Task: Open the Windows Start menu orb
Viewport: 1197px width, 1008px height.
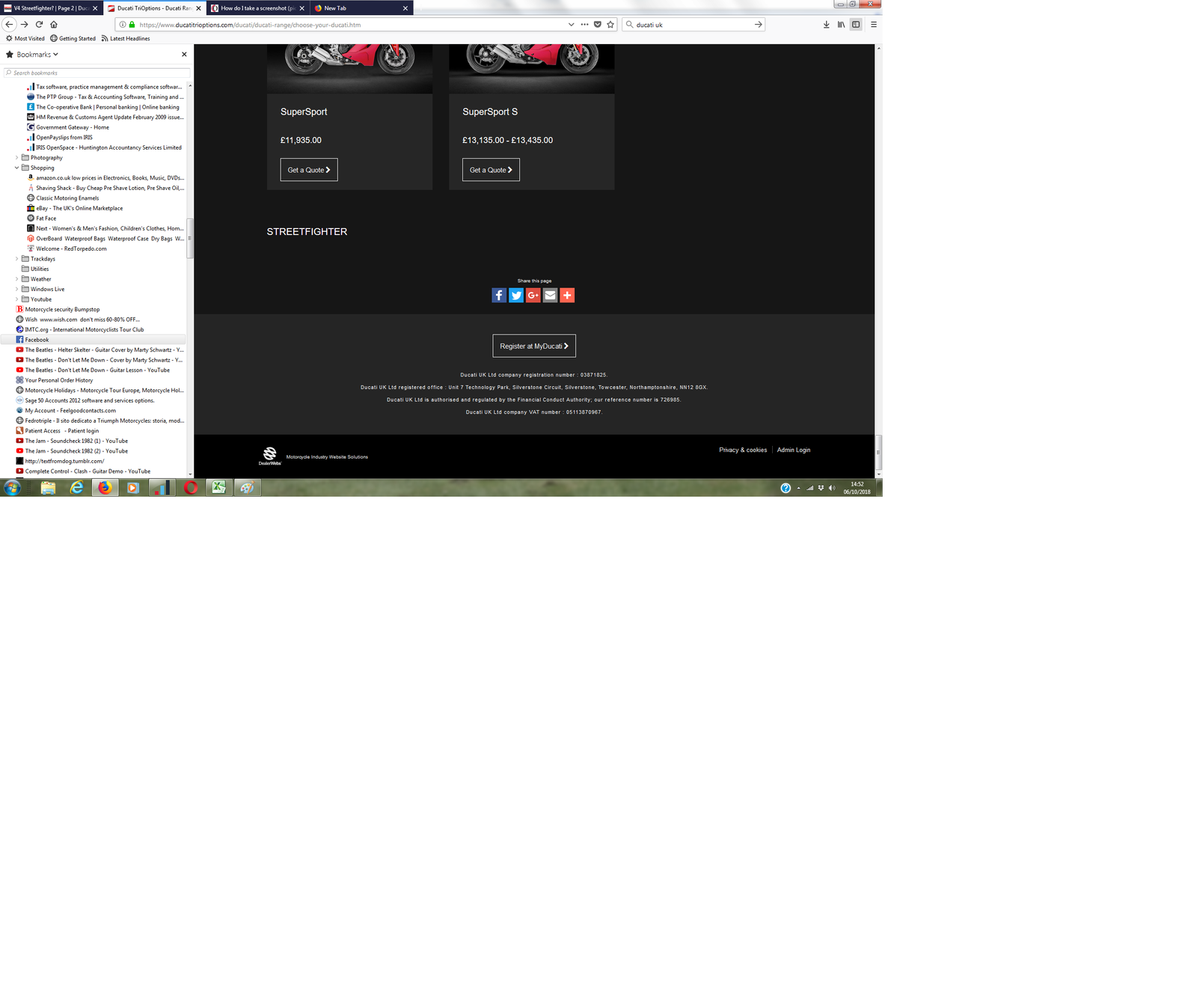Action: [x=13, y=488]
